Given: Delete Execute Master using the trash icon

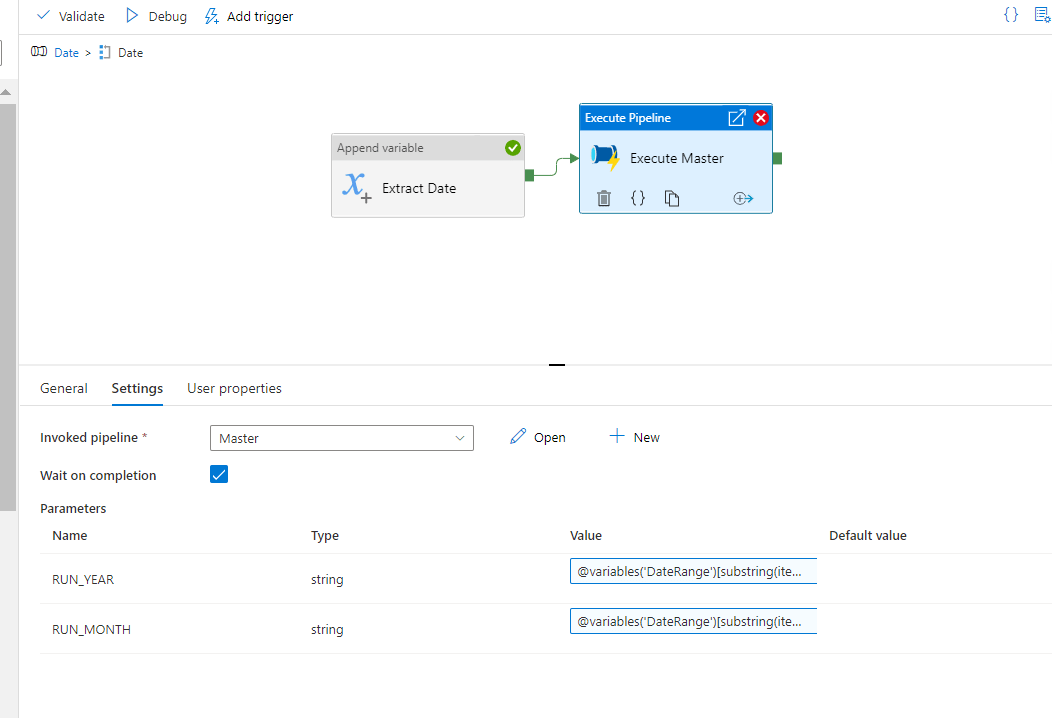Looking at the screenshot, I should click(604, 198).
